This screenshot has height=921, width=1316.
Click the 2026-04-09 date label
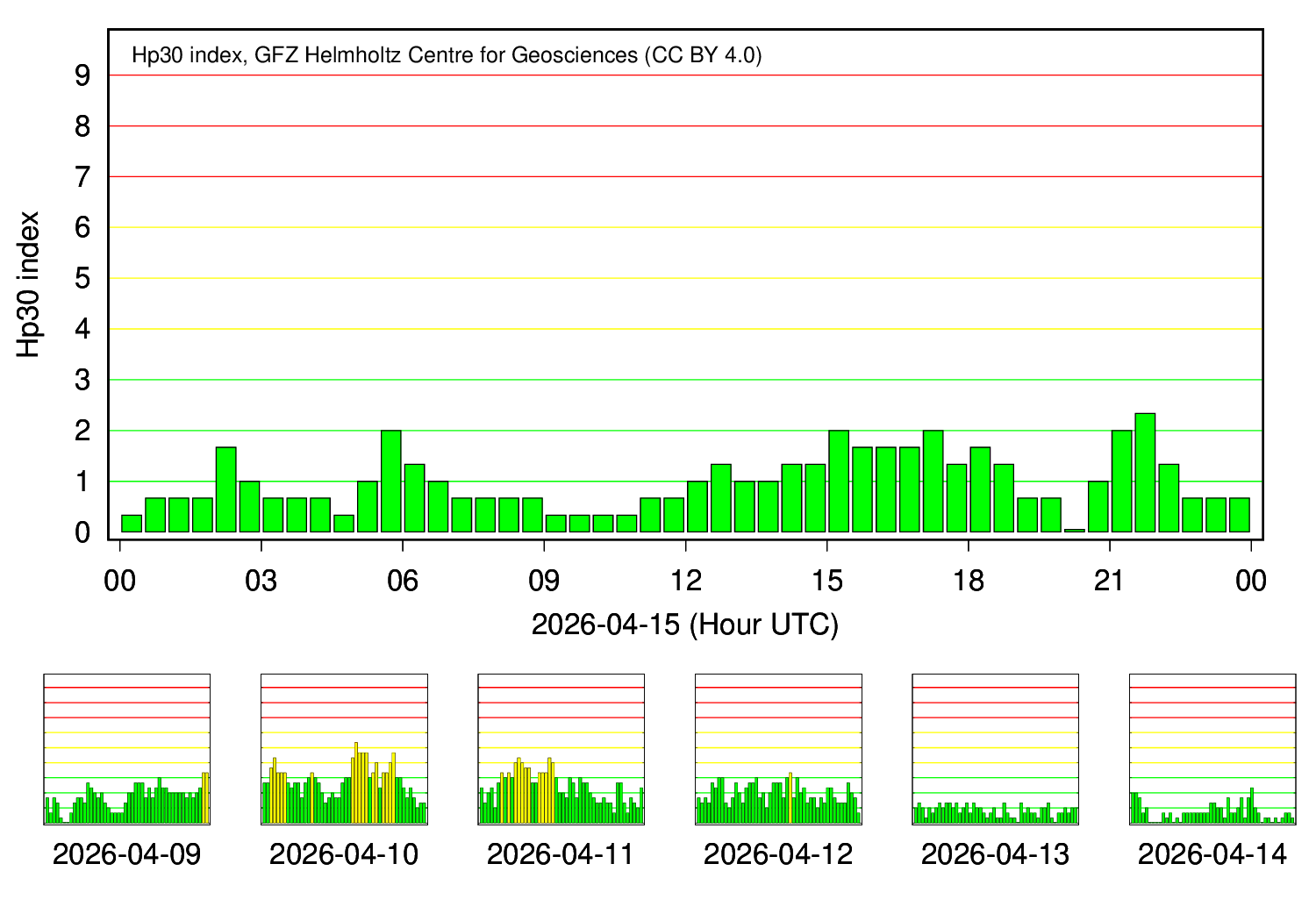click(126, 854)
